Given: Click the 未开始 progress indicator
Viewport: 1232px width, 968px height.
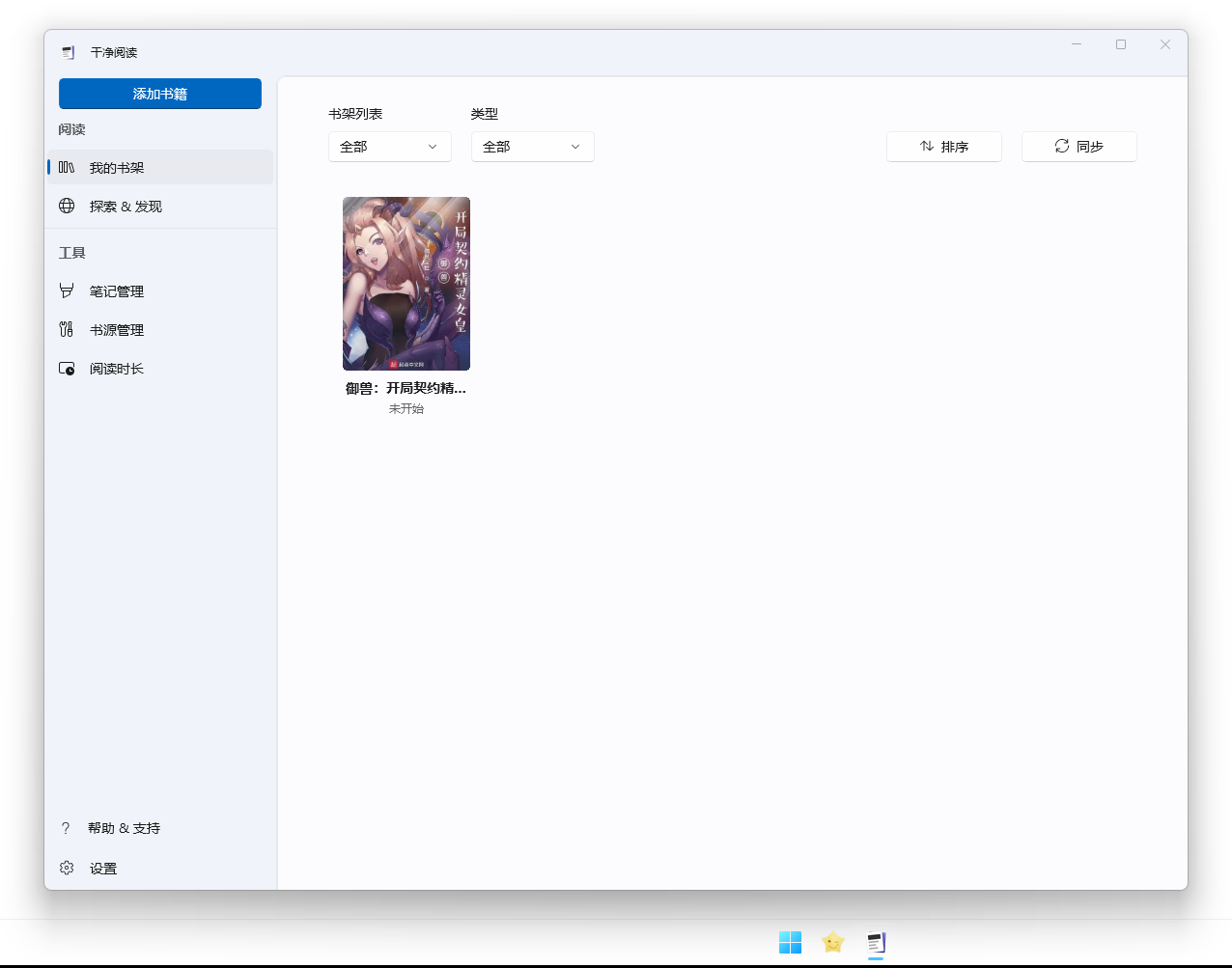Looking at the screenshot, I should click(x=406, y=408).
